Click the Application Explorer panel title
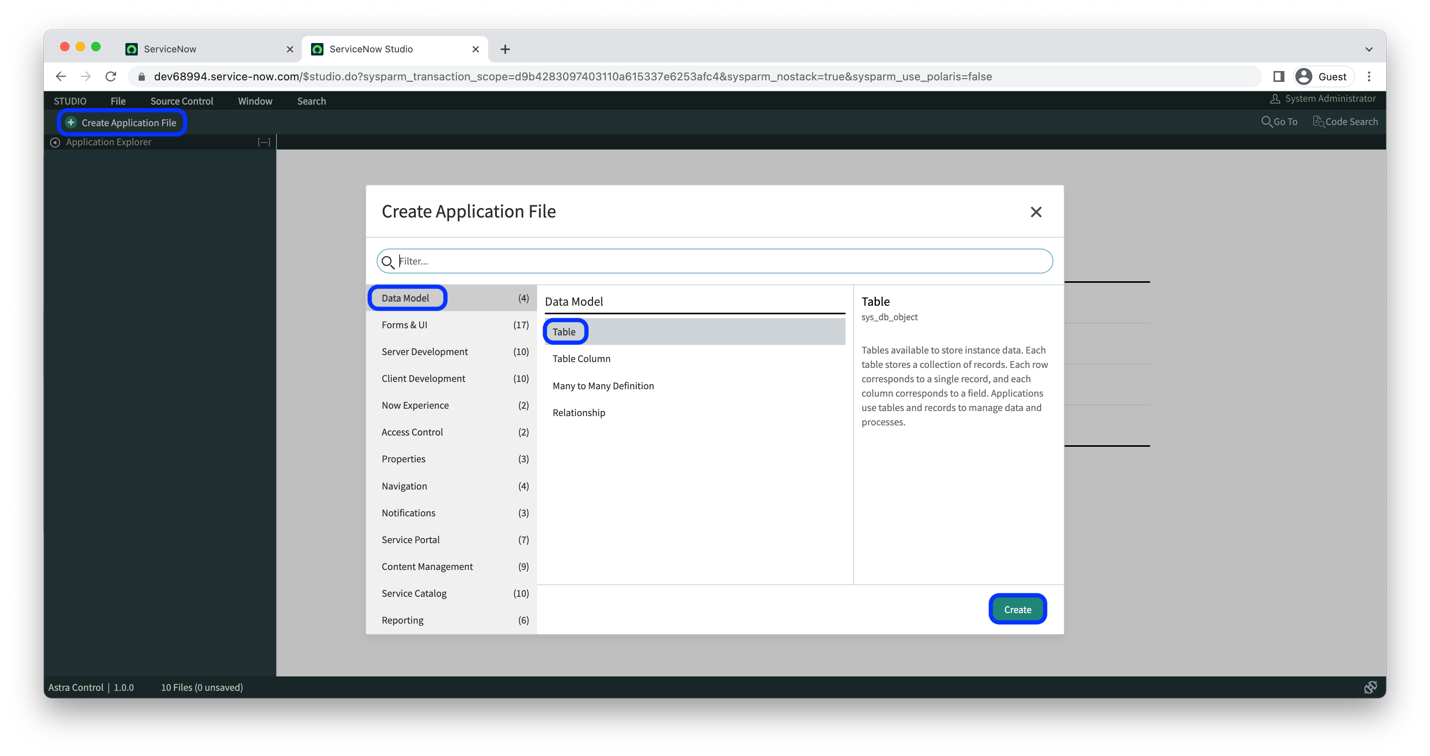This screenshot has height=756, width=1430. (x=109, y=143)
